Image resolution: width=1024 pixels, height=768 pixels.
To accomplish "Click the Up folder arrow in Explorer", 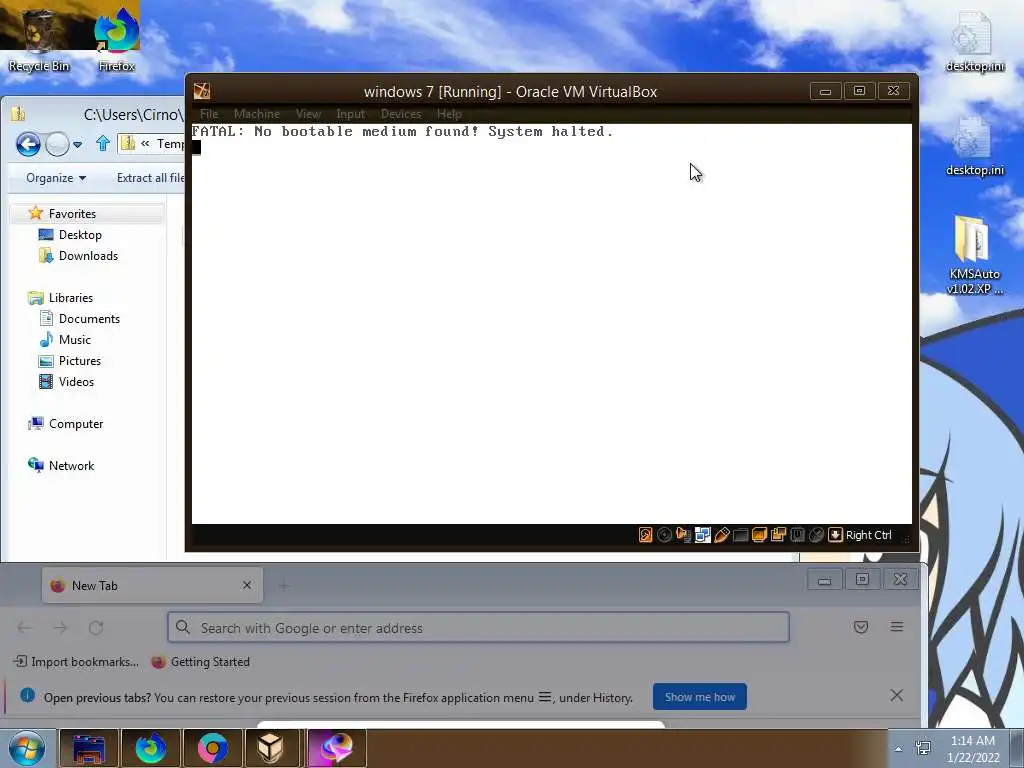I will tap(103, 143).
